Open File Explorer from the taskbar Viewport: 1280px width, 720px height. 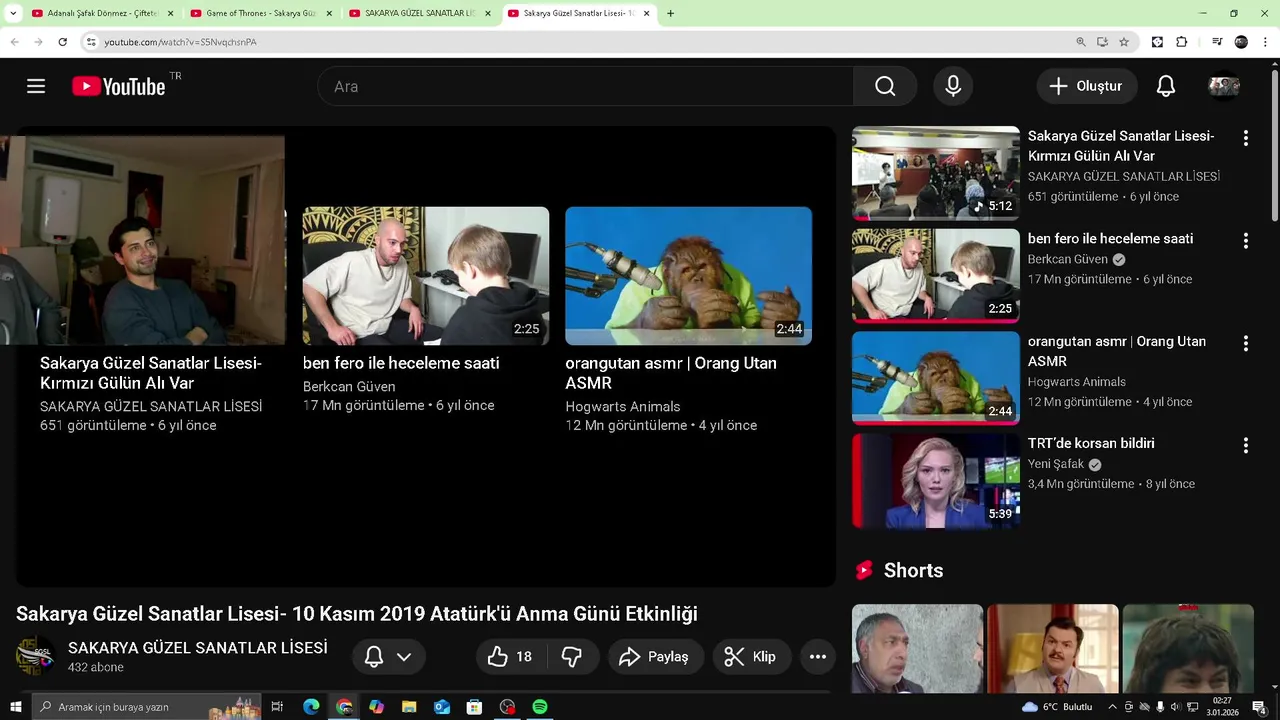tap(409, 707)
